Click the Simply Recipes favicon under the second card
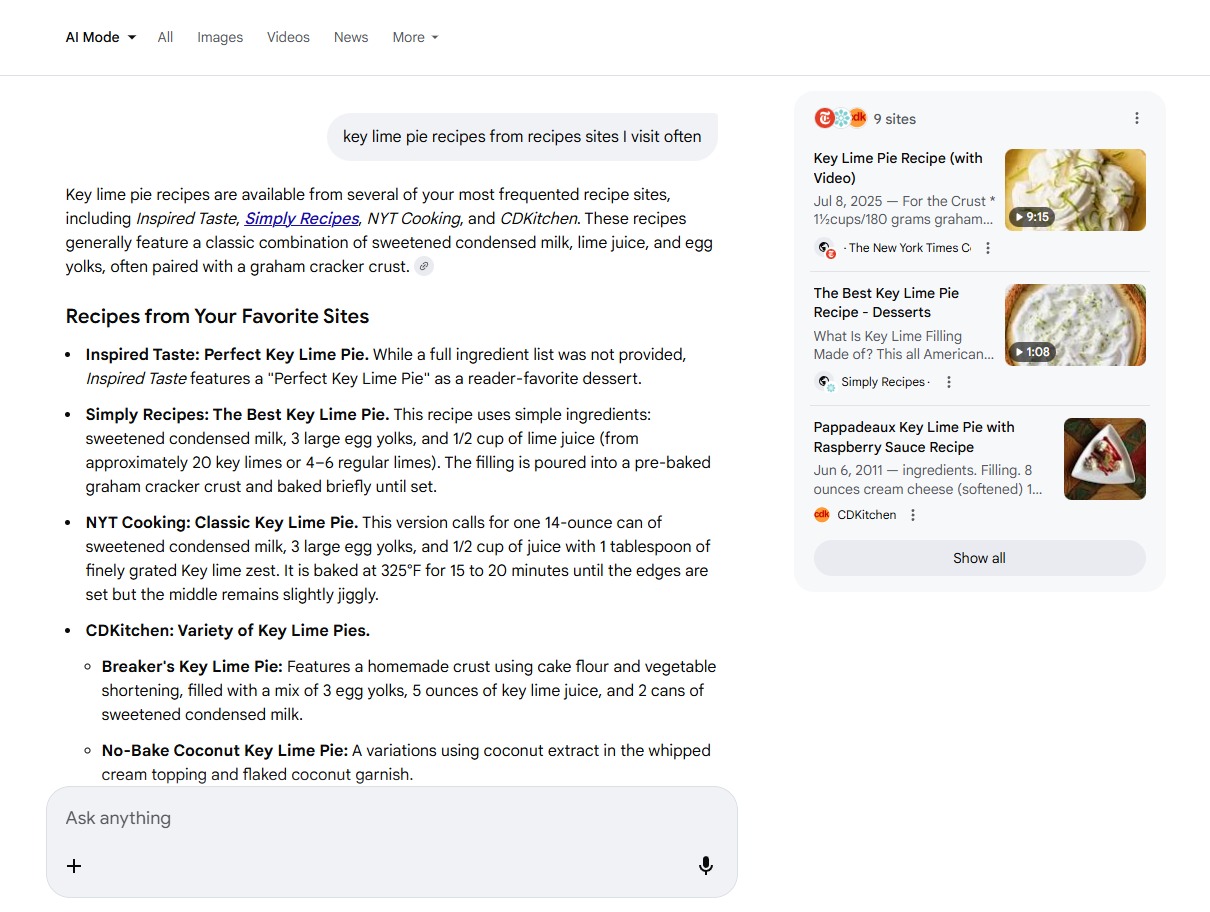The height and width of the screenshot is (912, 1210). point(824,382)
